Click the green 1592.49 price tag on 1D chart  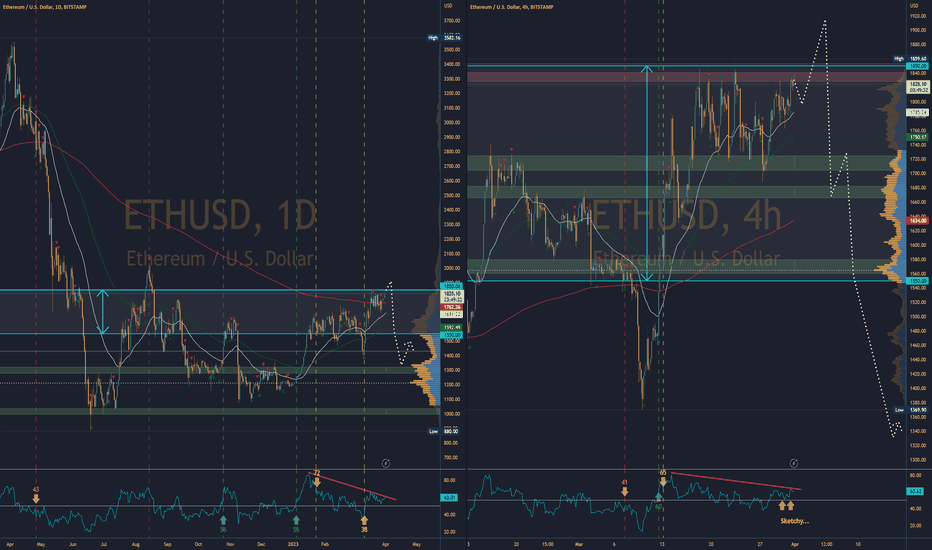(x=451, y=328)
